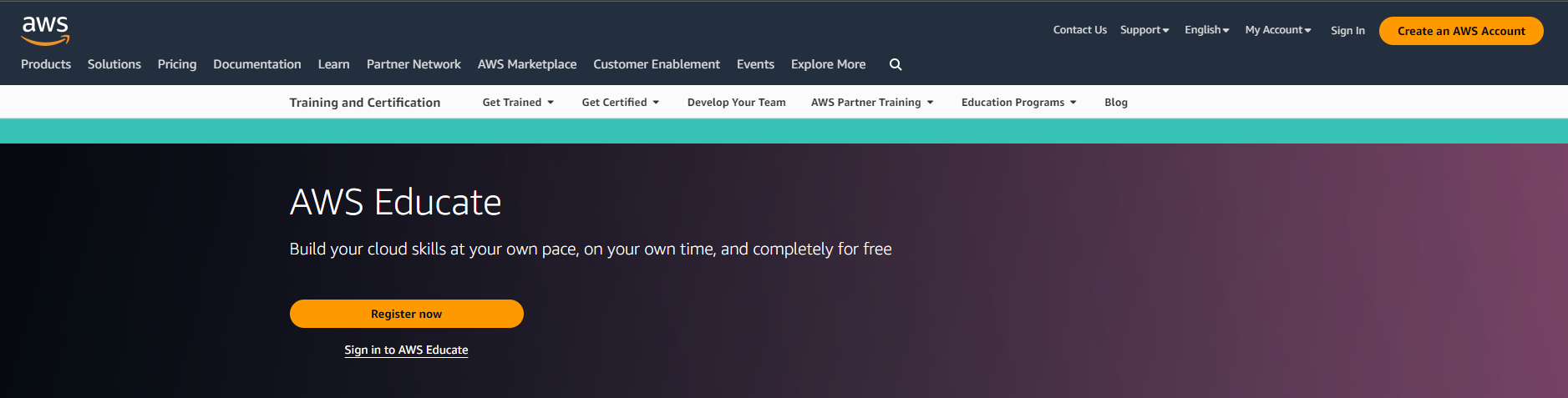Expand the English language dropdown
Image resolution: width=1568 pixels, height=398 pixels.
click(x=1207, y=30)
